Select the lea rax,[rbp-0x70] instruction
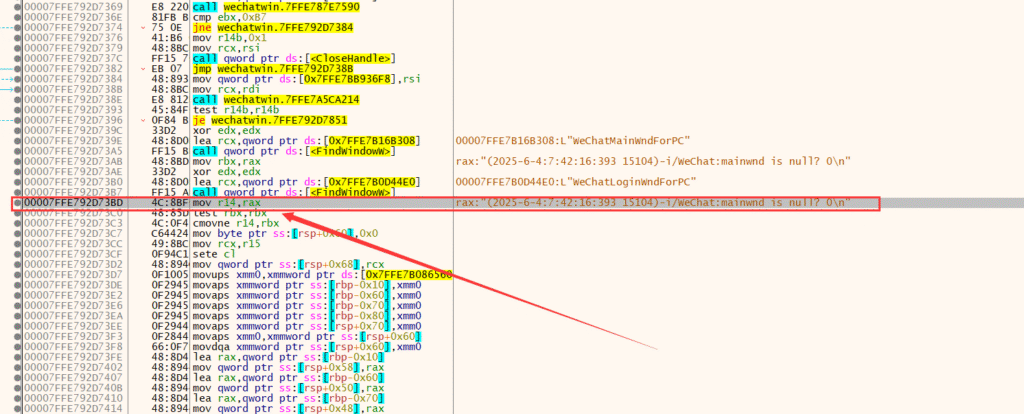The image size is (1024, 414). coord(287,398)
